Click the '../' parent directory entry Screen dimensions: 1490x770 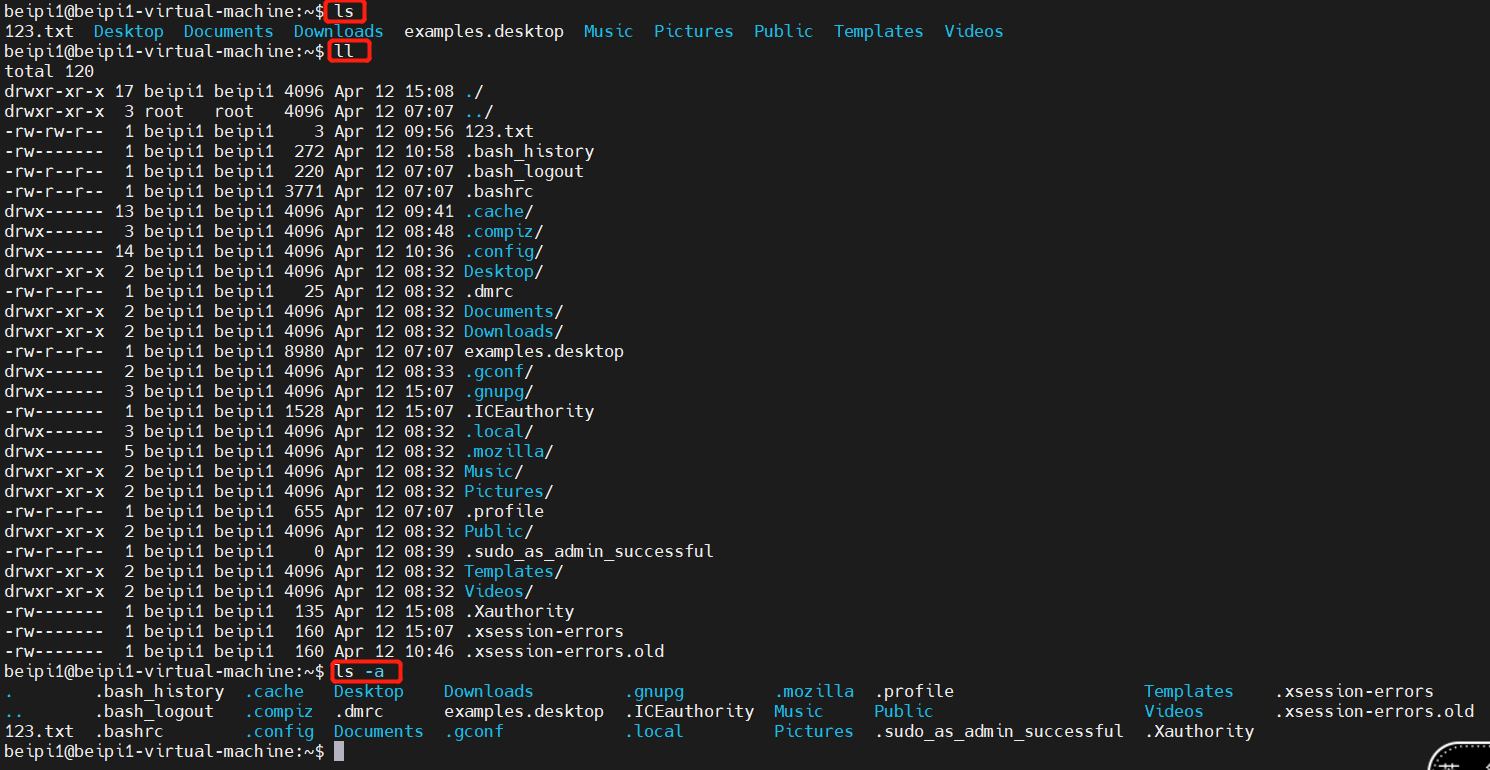(479, 111)
